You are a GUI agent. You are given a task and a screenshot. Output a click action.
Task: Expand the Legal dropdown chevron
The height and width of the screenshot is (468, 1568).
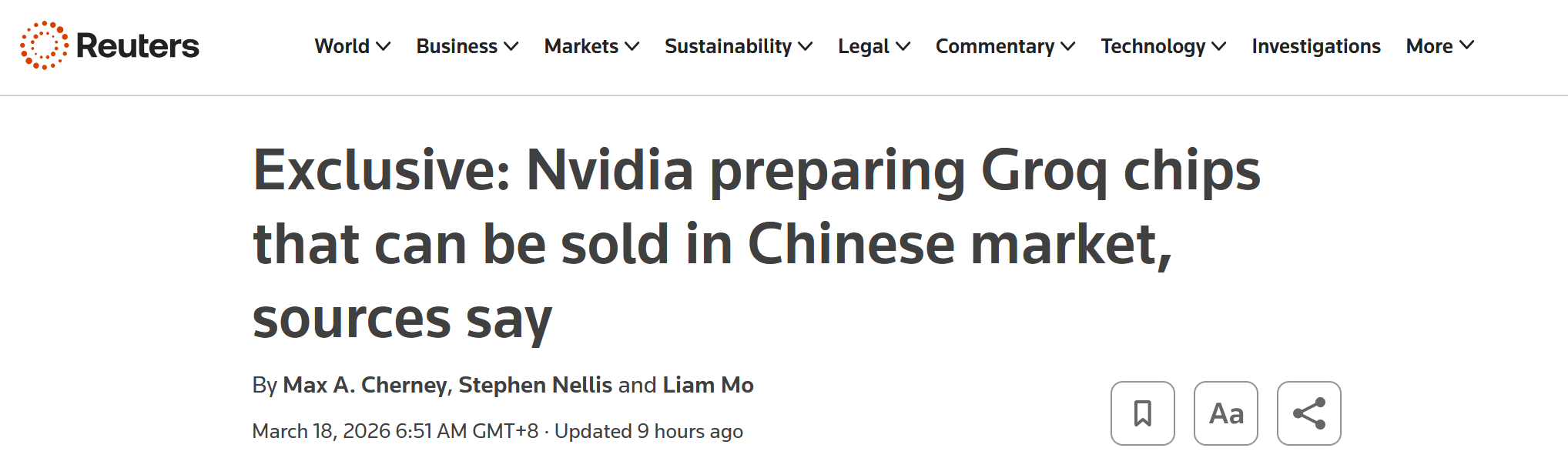pos(903,46)
